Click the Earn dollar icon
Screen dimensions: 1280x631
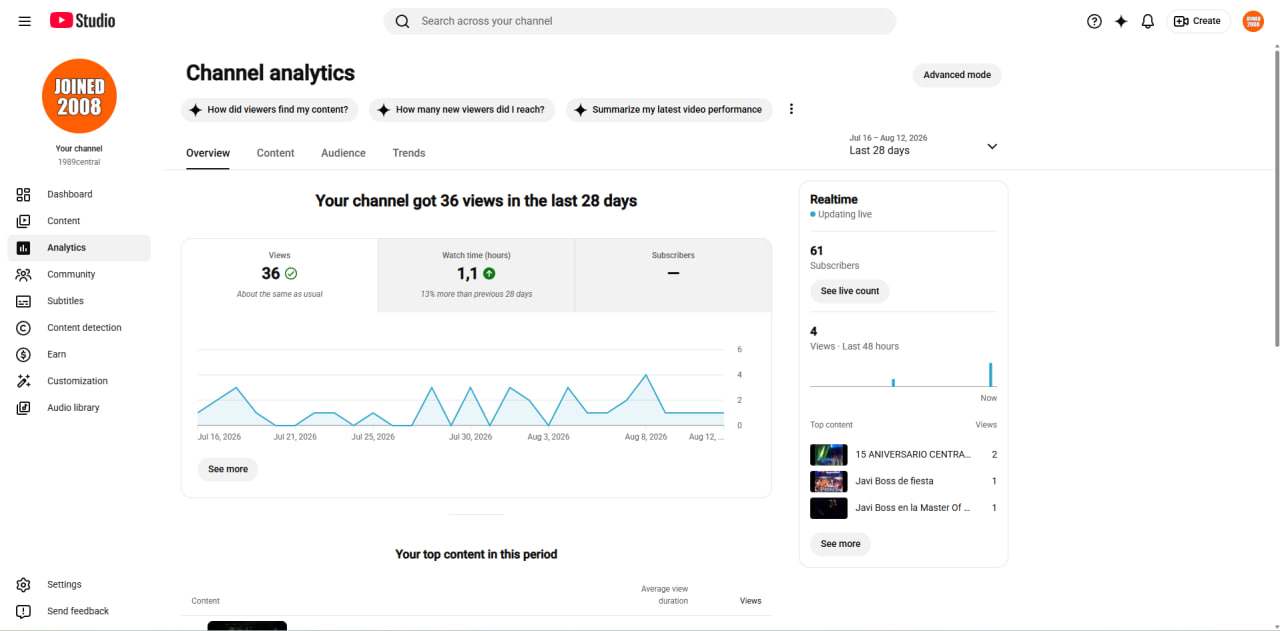tap(23, 354)
